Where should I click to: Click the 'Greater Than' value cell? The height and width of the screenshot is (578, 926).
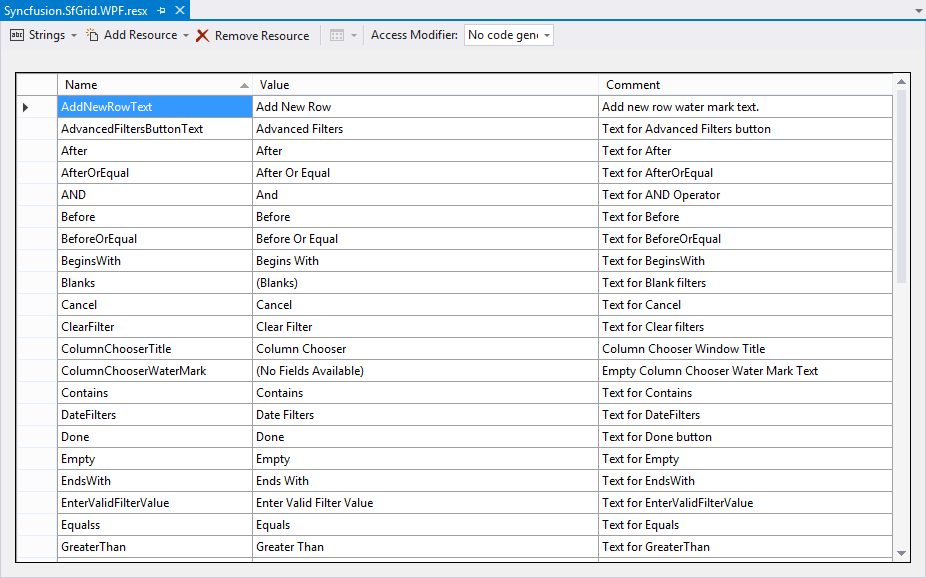click(x=425, y=547)
